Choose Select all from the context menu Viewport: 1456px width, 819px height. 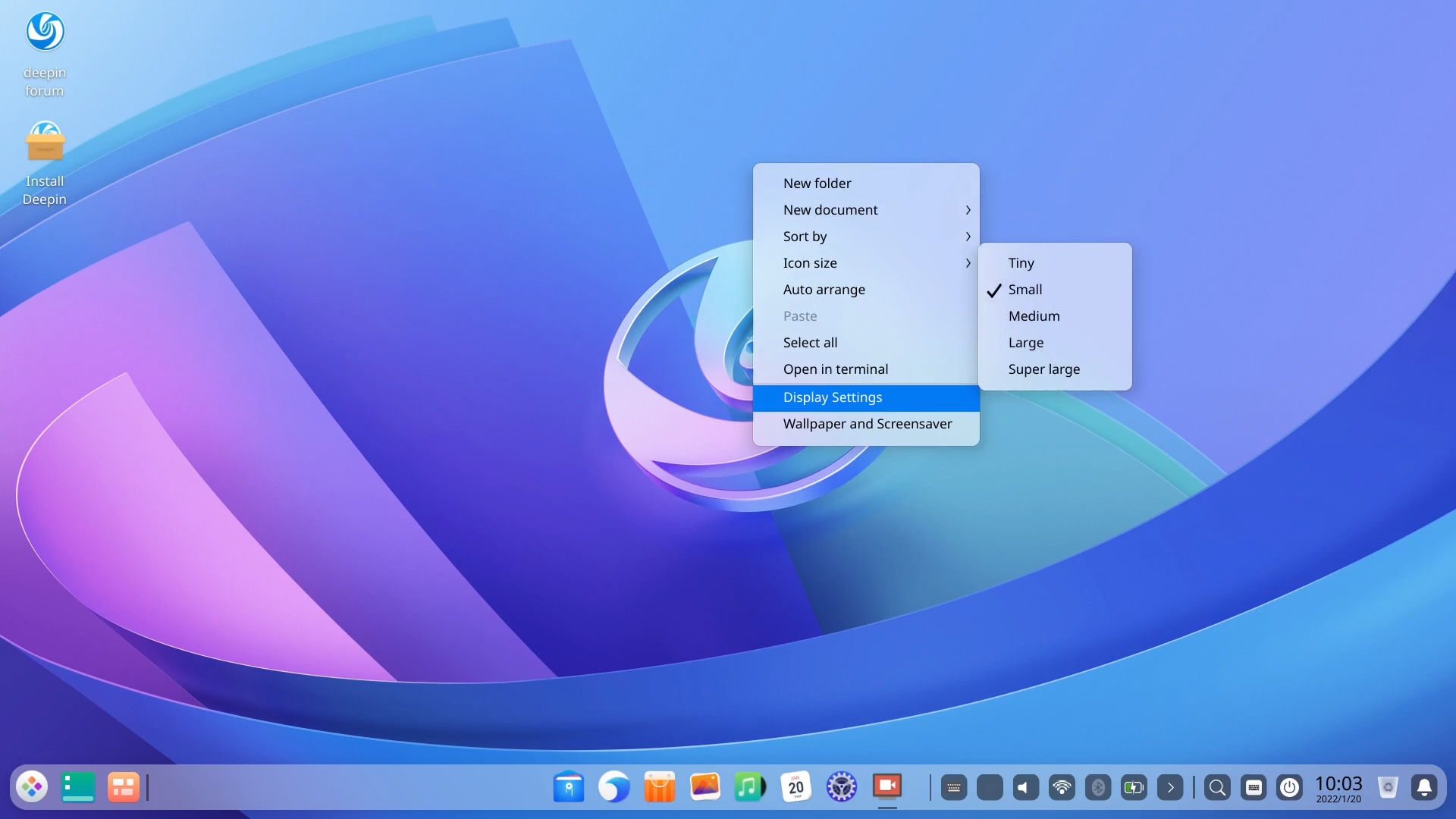pos(866,343)
